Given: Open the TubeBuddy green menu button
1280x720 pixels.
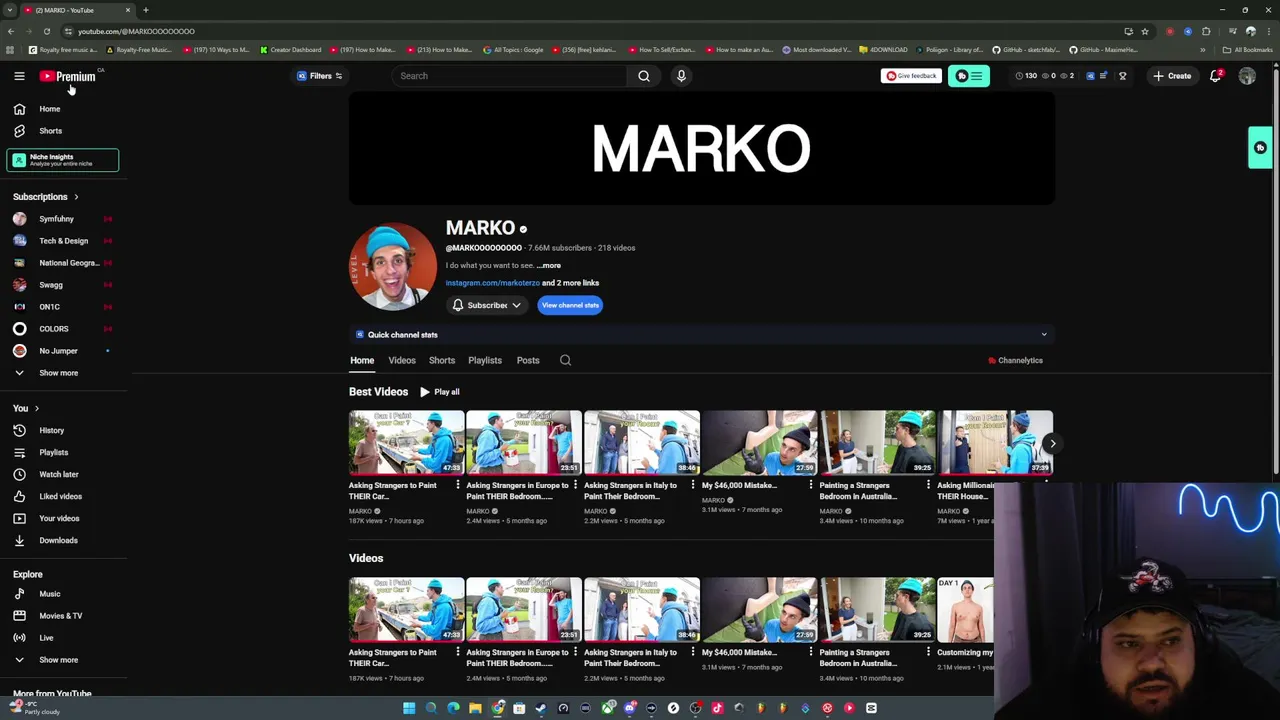Looking at the screenshot, I should click(x=968, y=76).
